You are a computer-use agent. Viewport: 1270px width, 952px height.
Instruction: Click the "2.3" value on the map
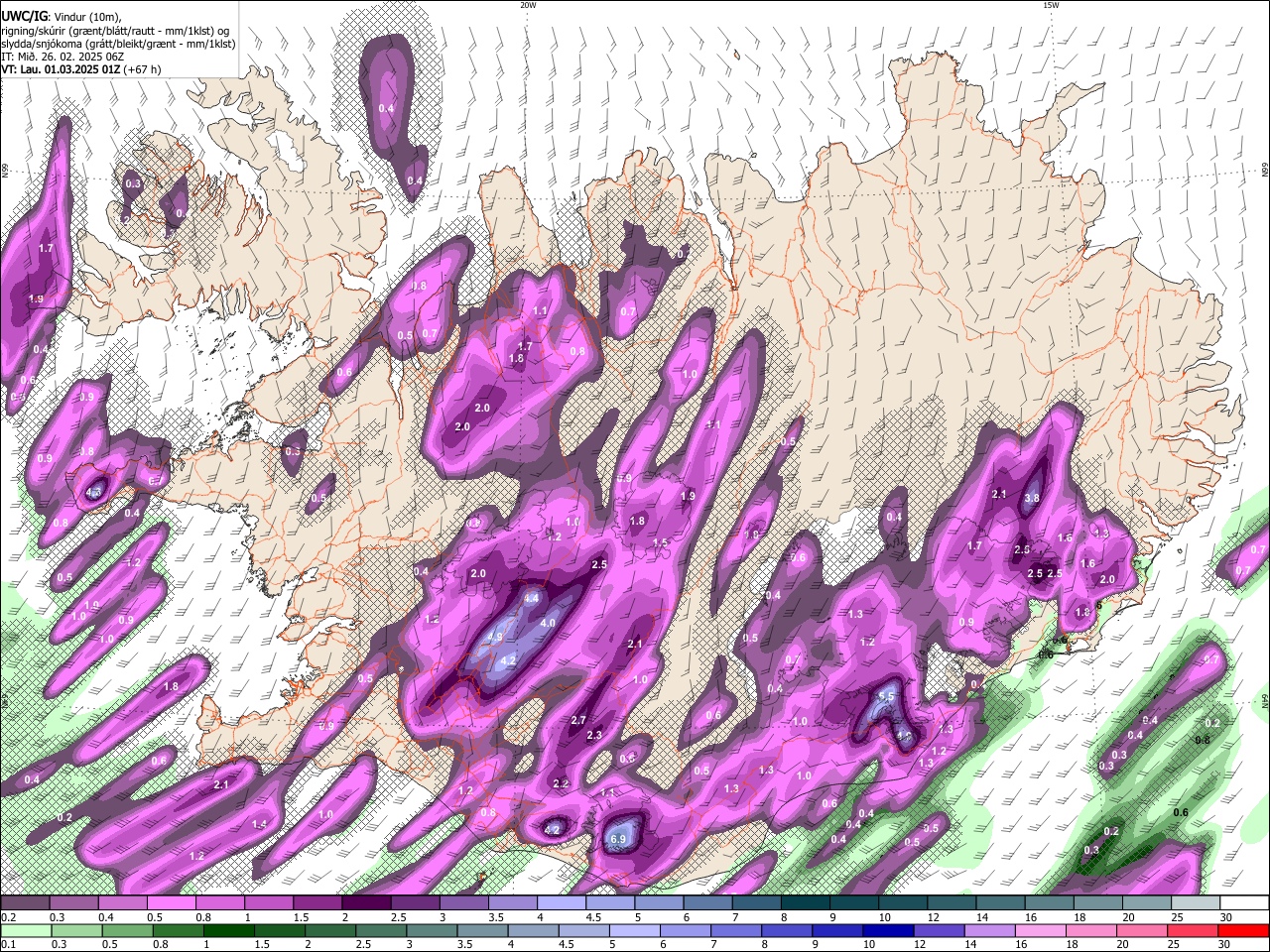point(595,735)
